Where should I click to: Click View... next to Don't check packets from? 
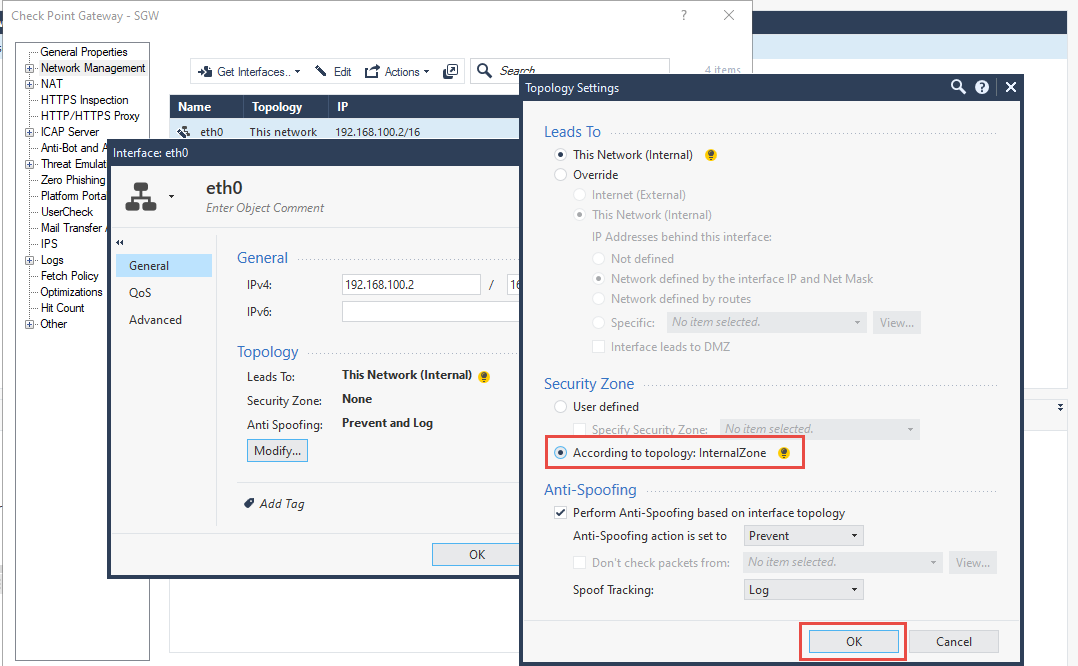973,563
